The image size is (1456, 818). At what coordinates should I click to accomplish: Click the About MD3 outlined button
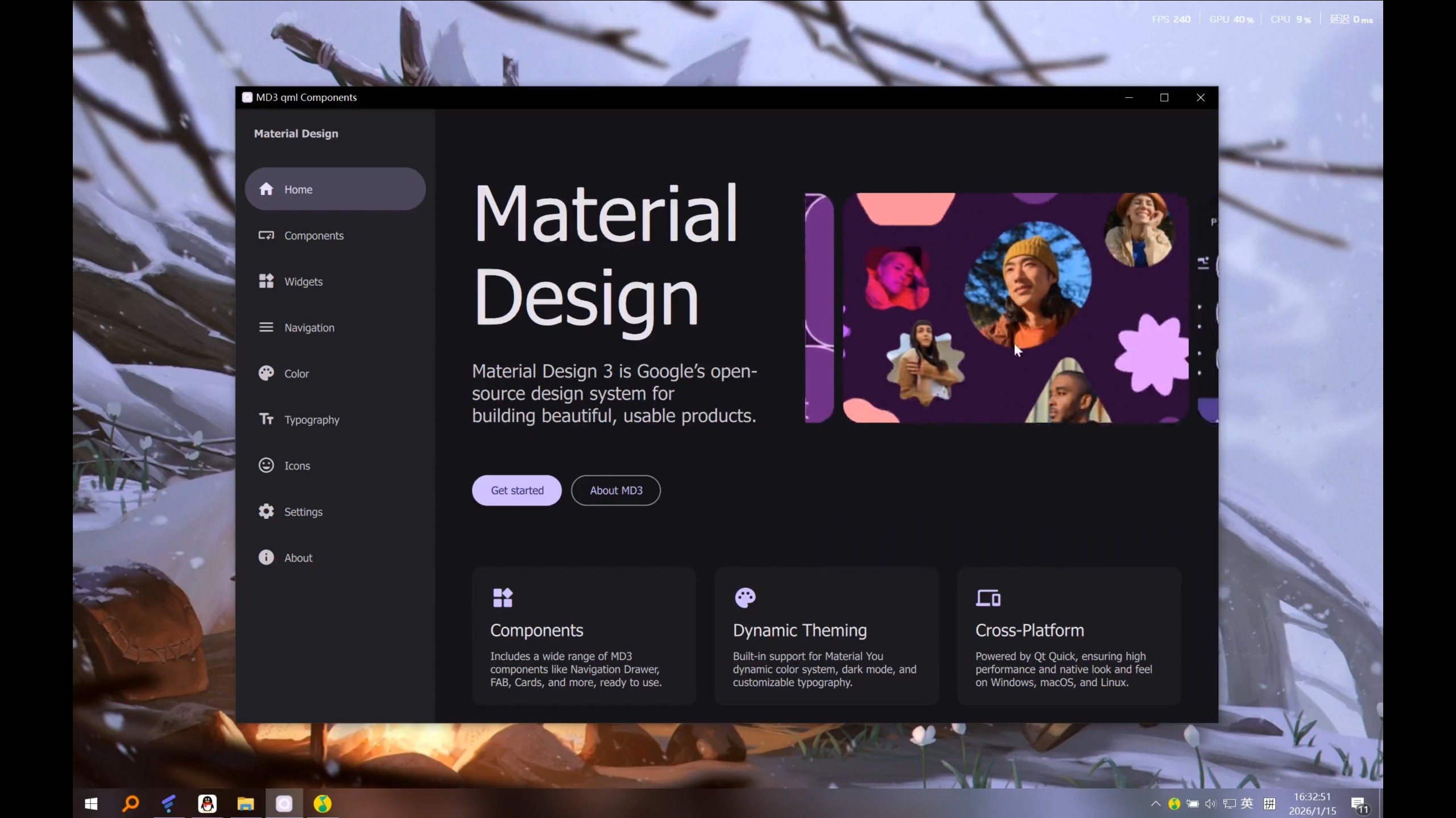point(615,491)
